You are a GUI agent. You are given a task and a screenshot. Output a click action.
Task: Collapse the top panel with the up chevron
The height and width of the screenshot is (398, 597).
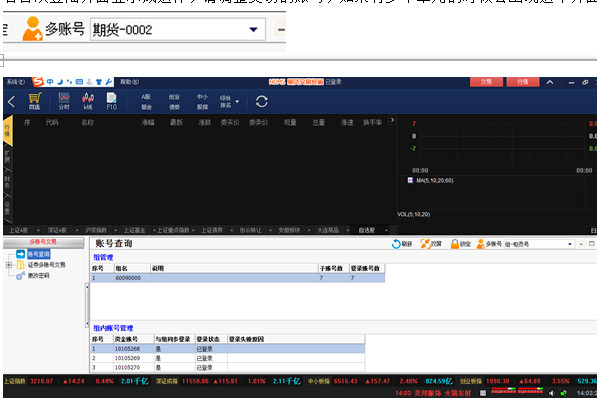tap(550, 82)
